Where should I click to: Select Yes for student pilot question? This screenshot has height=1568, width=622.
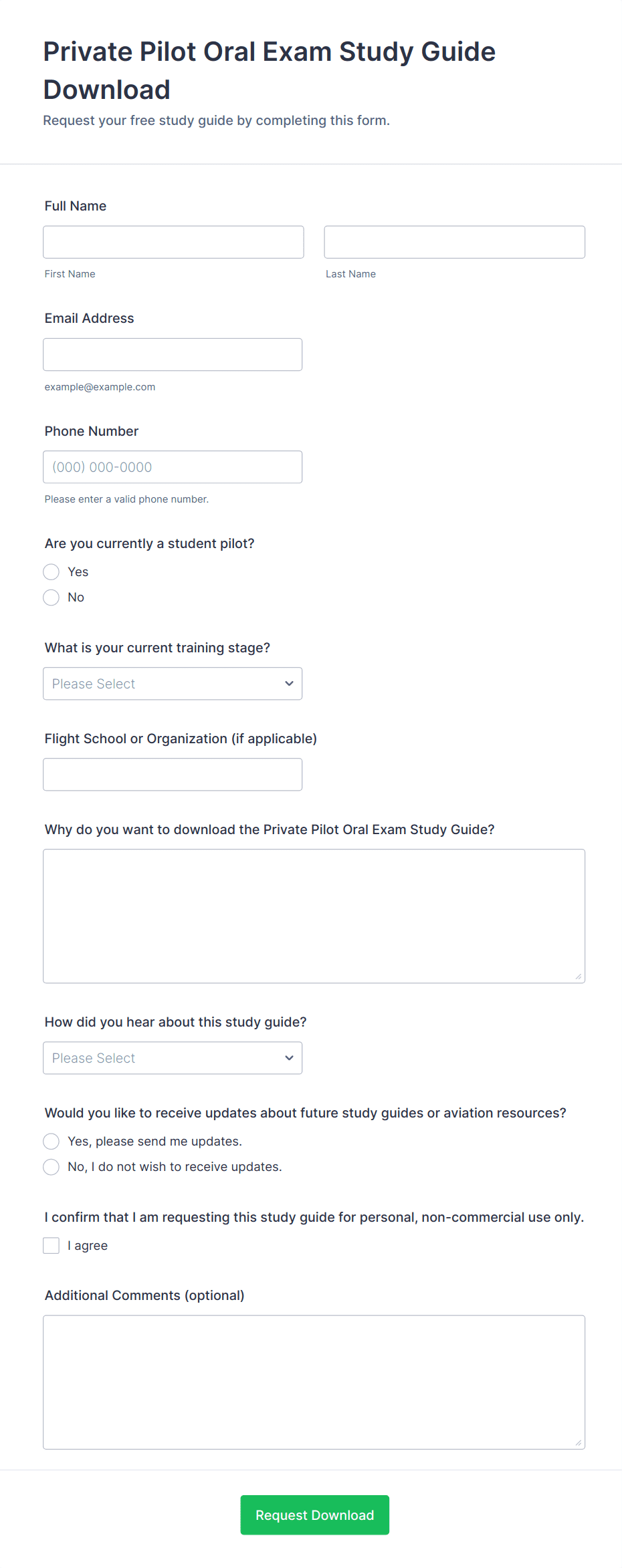[51, 572]
